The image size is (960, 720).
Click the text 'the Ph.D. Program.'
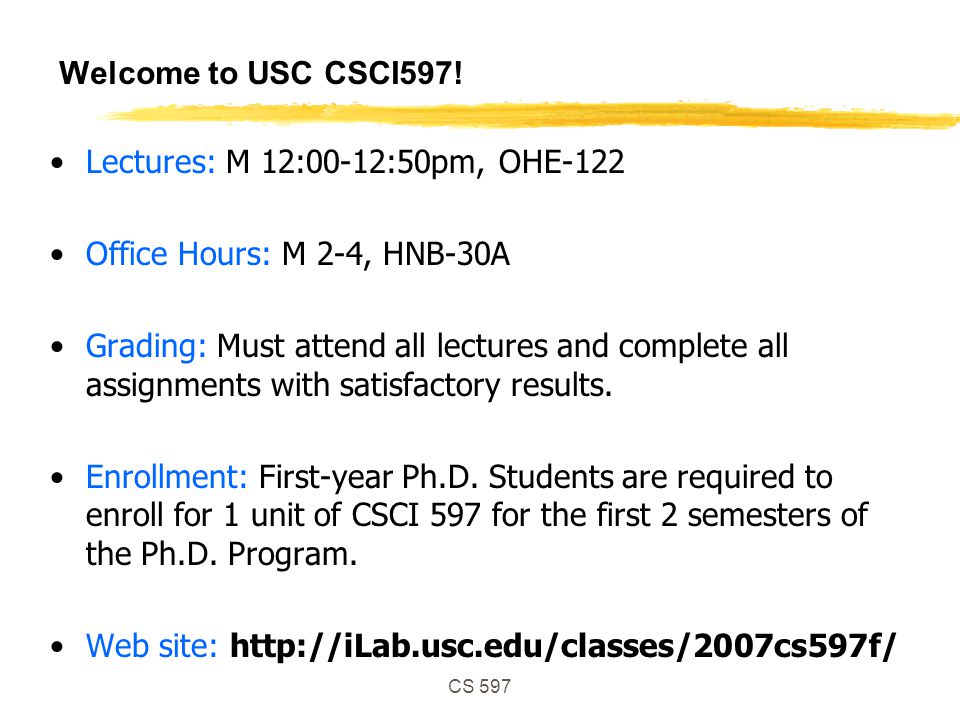pyautogui.click(x=221, y=554)
